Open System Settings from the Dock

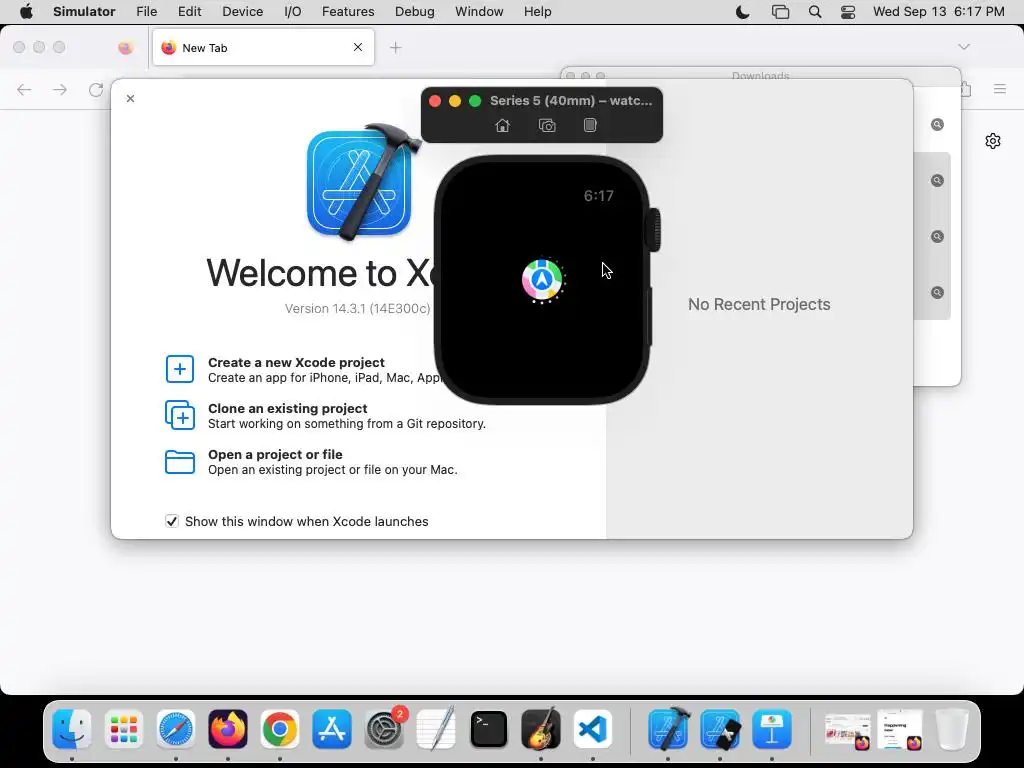[384, 729]
